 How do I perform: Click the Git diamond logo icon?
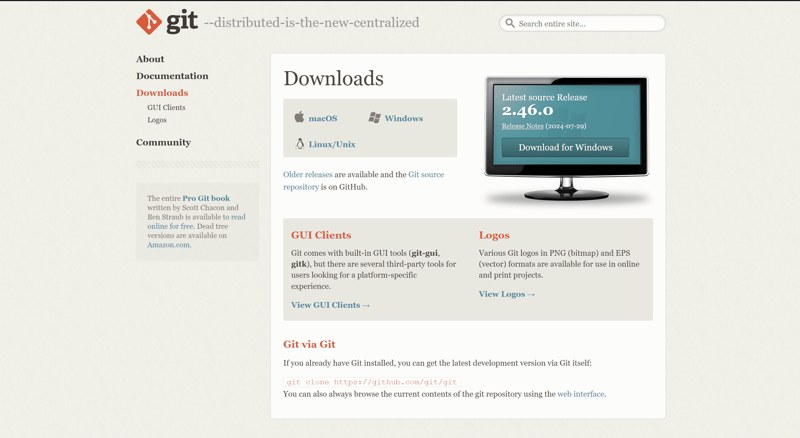(149, 22)
